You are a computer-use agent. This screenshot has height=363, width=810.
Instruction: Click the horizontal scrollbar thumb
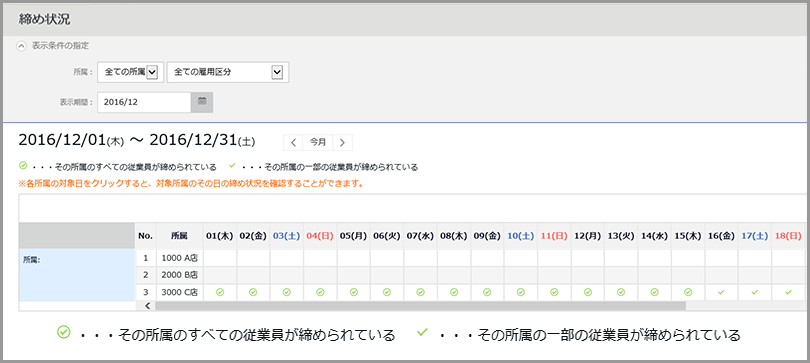coord(420,306)
